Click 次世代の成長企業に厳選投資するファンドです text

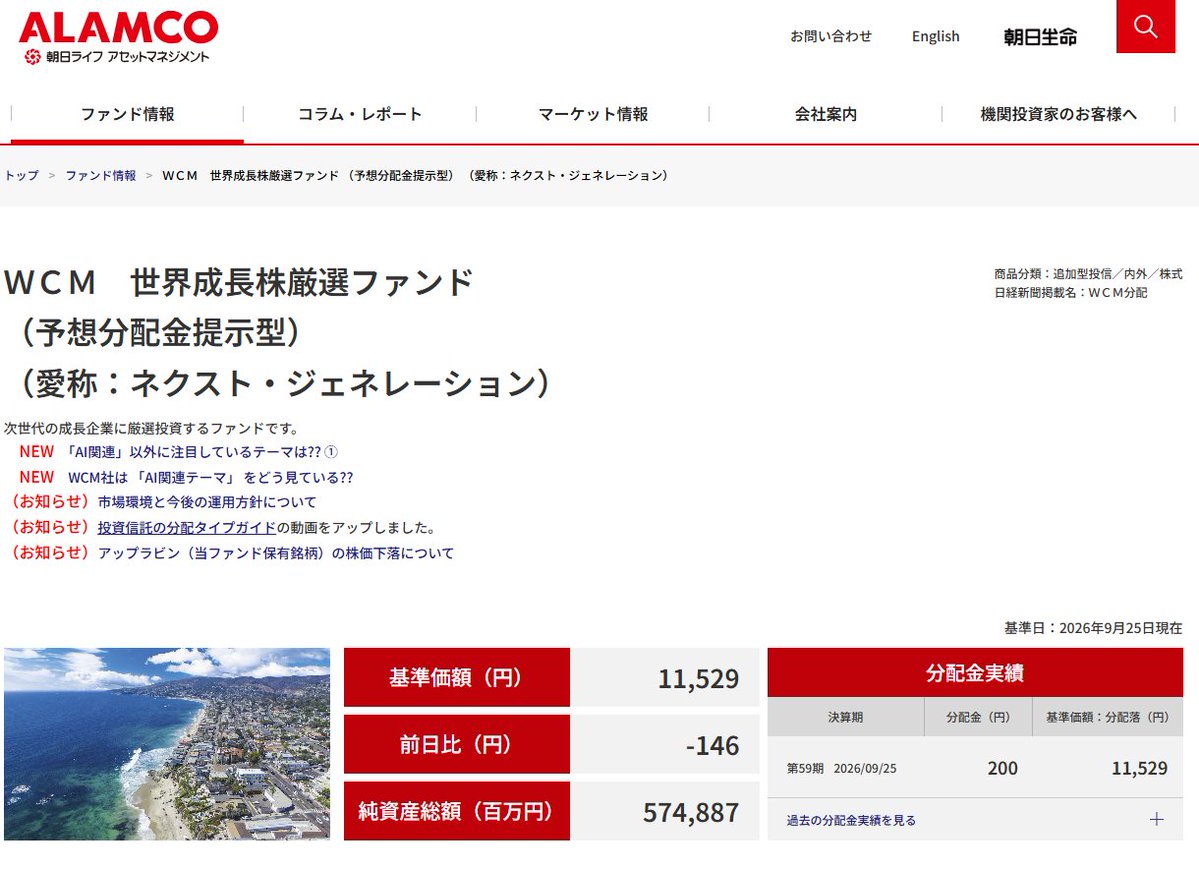[x=151, y=428]
